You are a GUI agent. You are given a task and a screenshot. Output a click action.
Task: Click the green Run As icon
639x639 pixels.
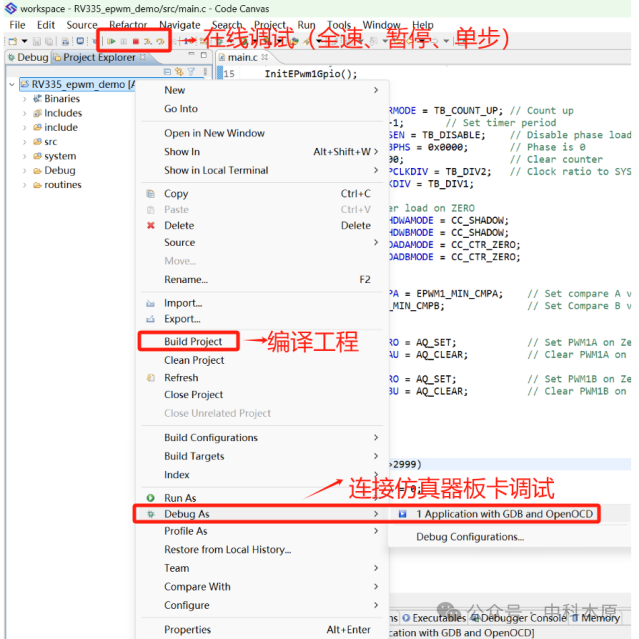(x=150, y=498)
